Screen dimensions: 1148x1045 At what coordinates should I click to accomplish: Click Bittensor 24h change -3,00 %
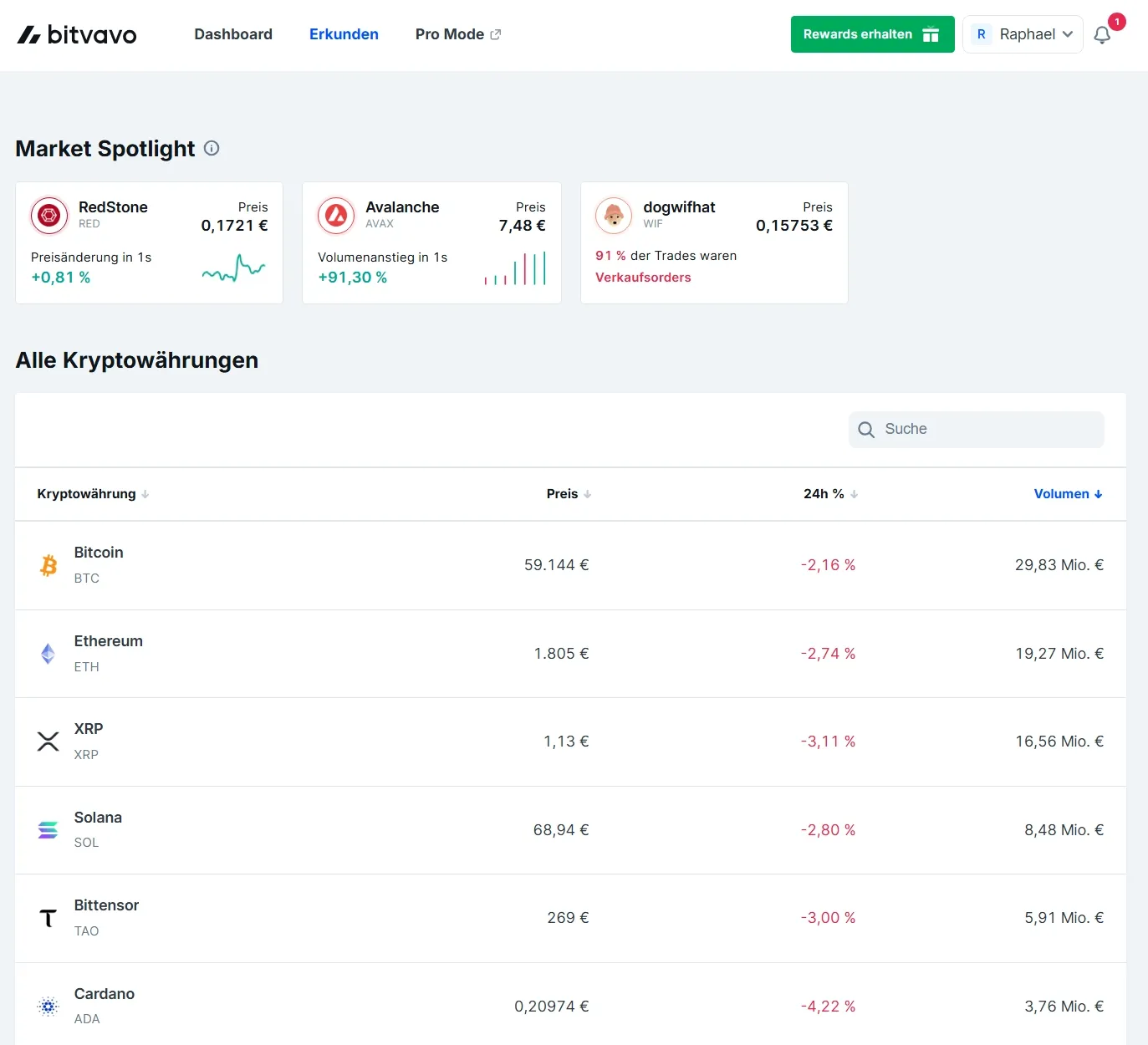click(x=829, y=918)
